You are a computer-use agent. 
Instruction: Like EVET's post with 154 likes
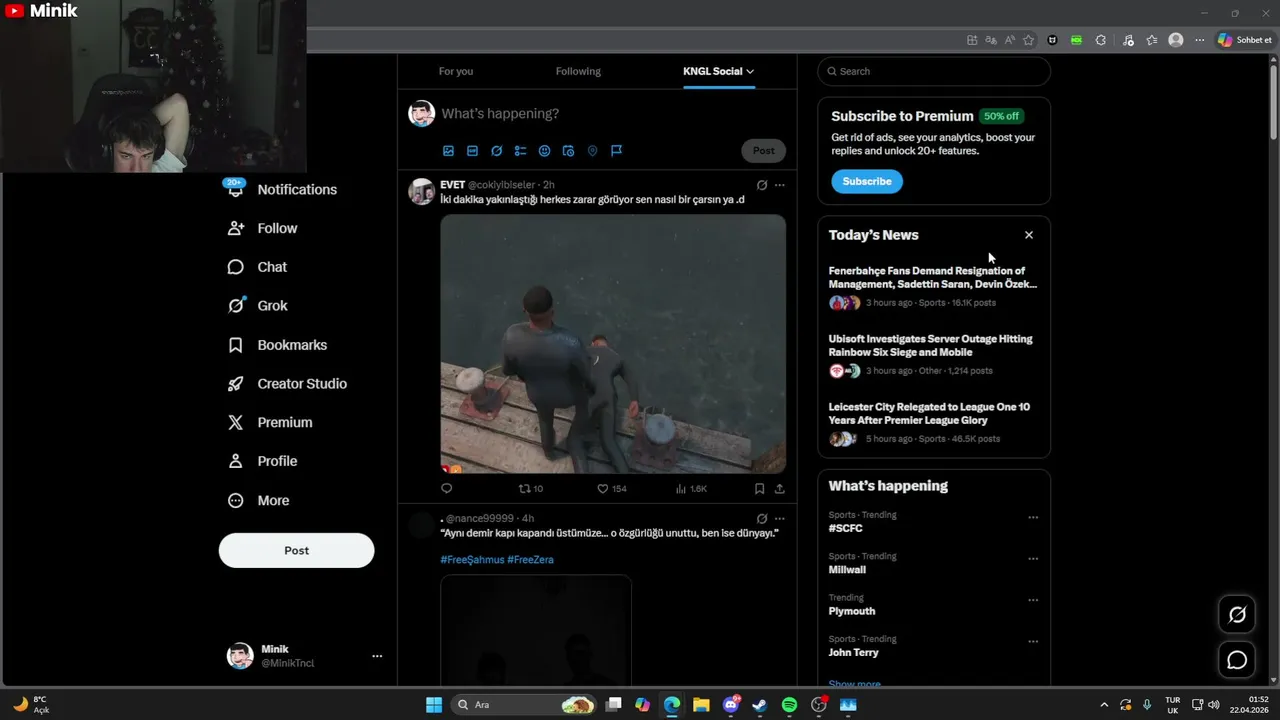pyautogui.click(x=611, y=489)
